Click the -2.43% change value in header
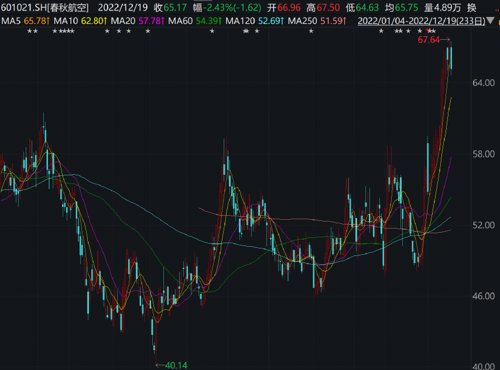Viewport: 500px width, 370px height. 217,7
